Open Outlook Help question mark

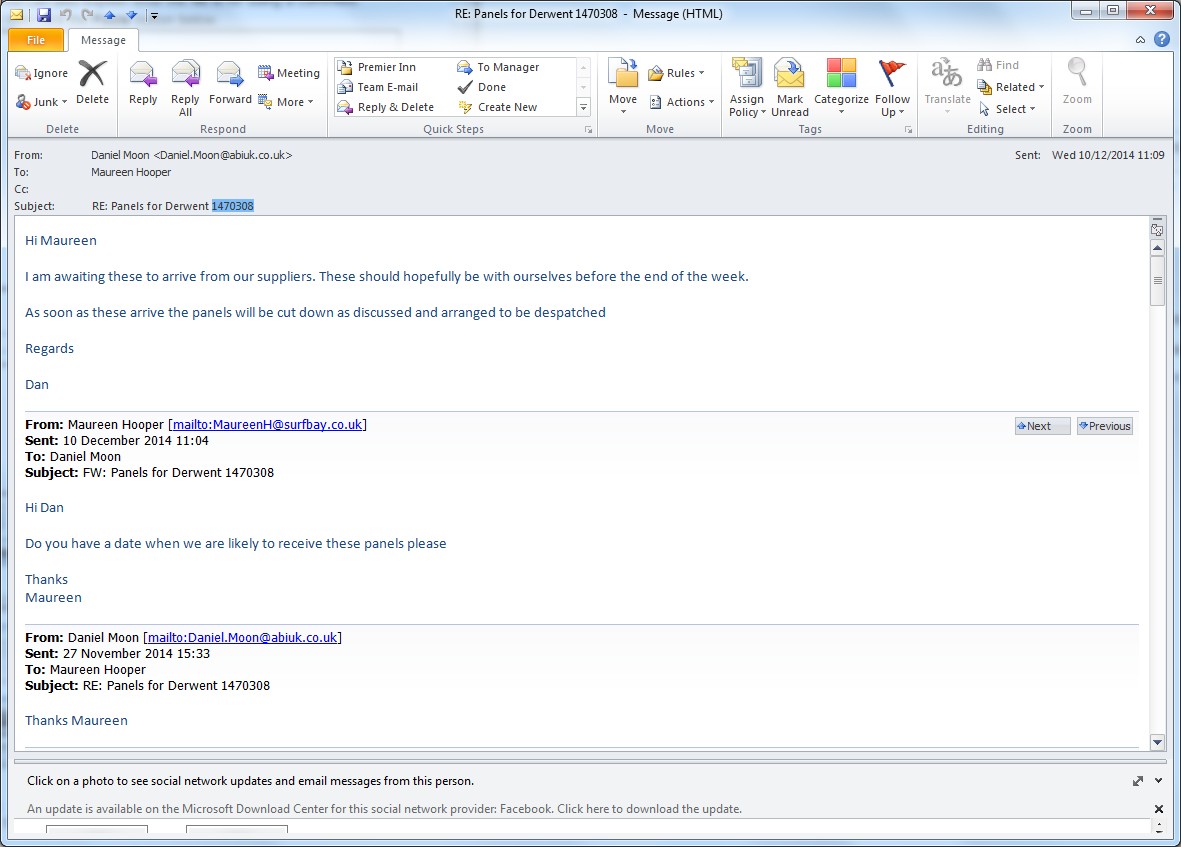[1162, 39]
